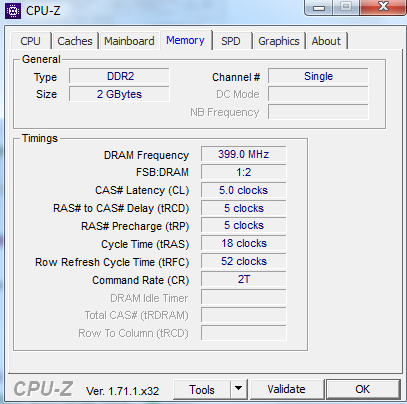Select the CAS# Latency value box
Viewport: 407px width, 404px height.
(244, 190)
